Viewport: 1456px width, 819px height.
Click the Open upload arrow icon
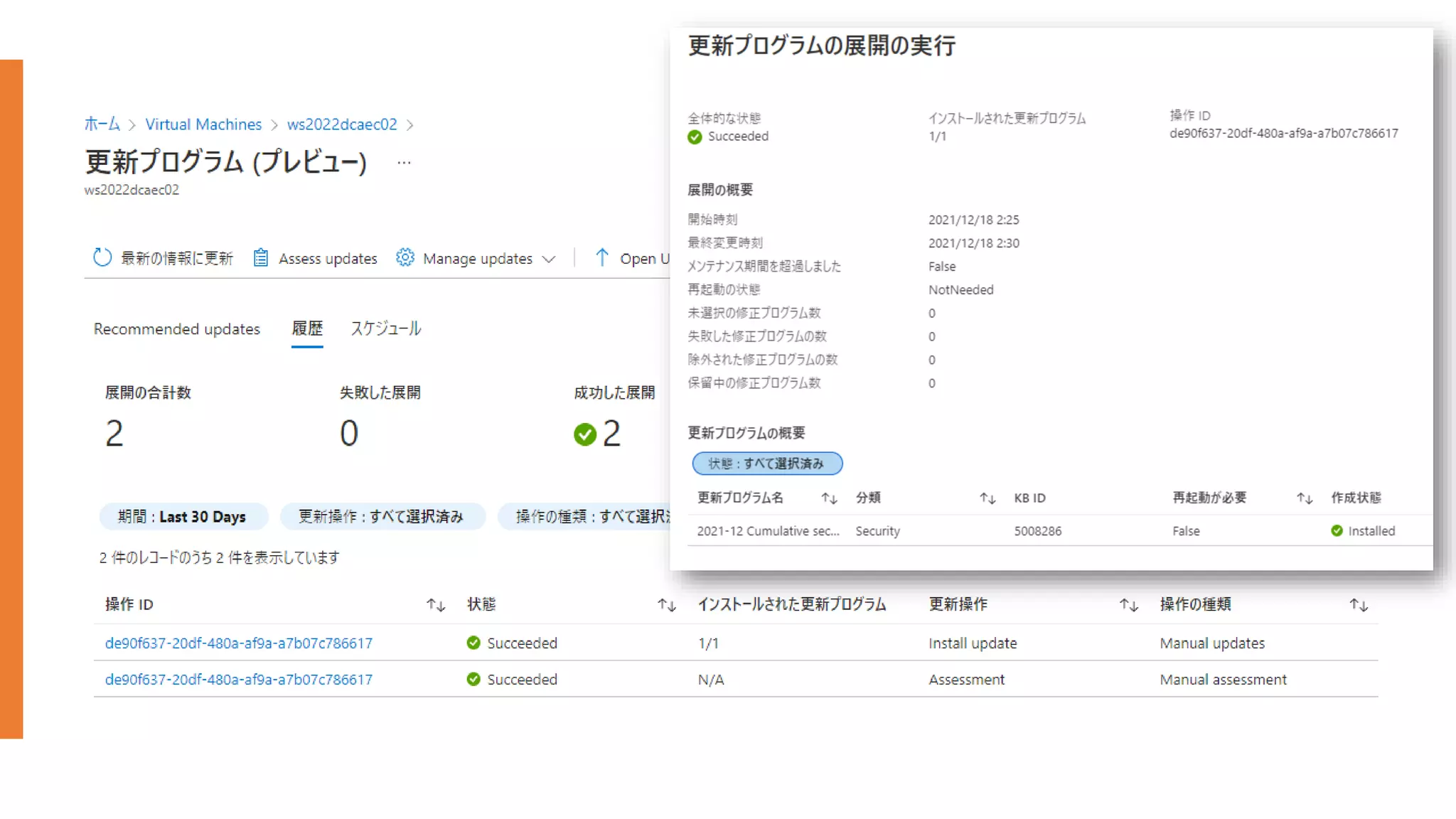(x=602, y=257)
